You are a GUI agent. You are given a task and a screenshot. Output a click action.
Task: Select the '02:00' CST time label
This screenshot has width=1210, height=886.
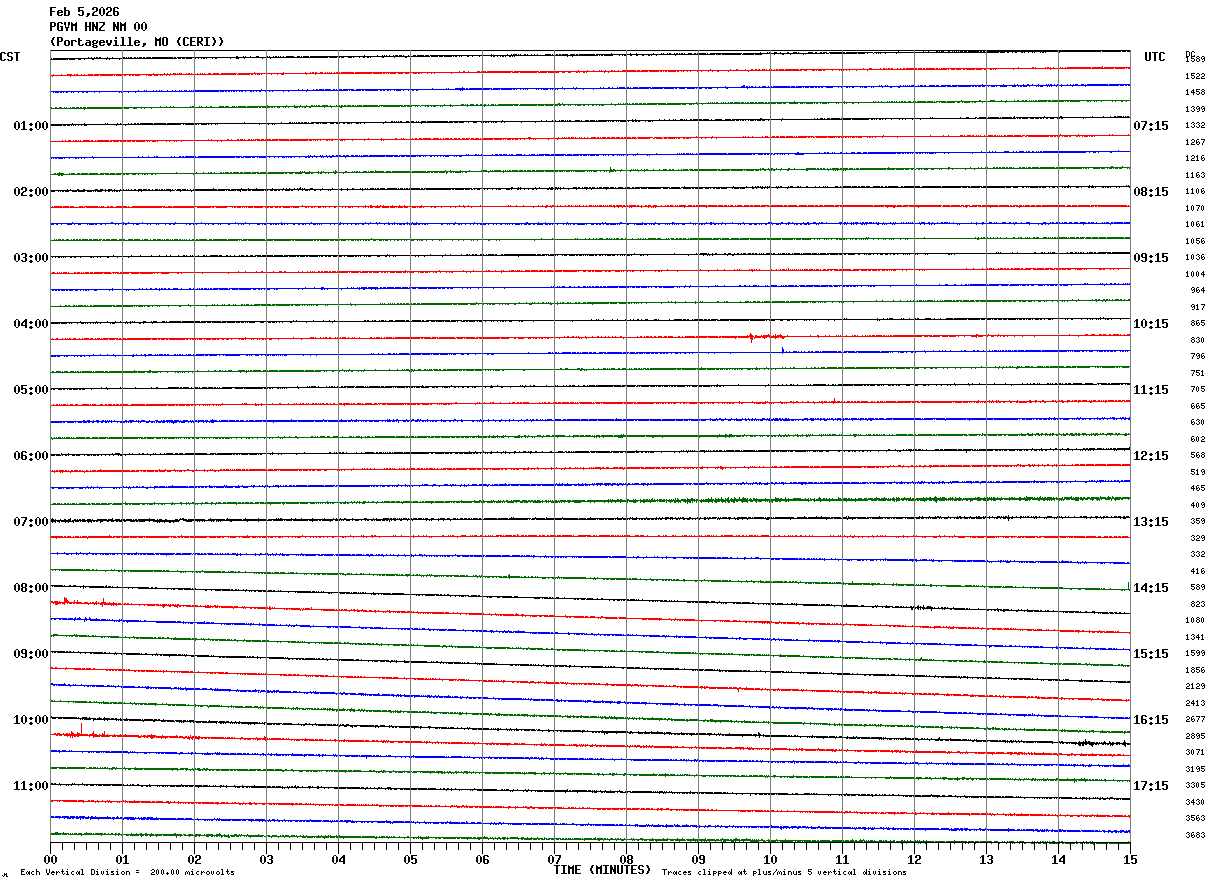[30, 192]
